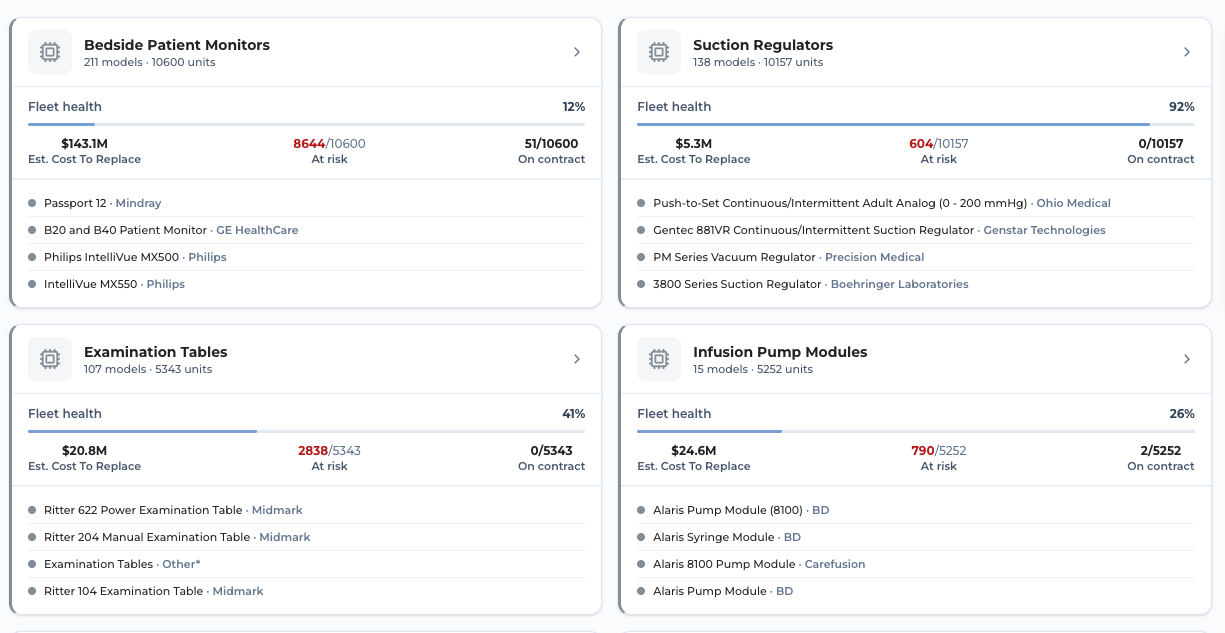Open Midmark link beside Ritter 622 table

click(x=277, y=510)
